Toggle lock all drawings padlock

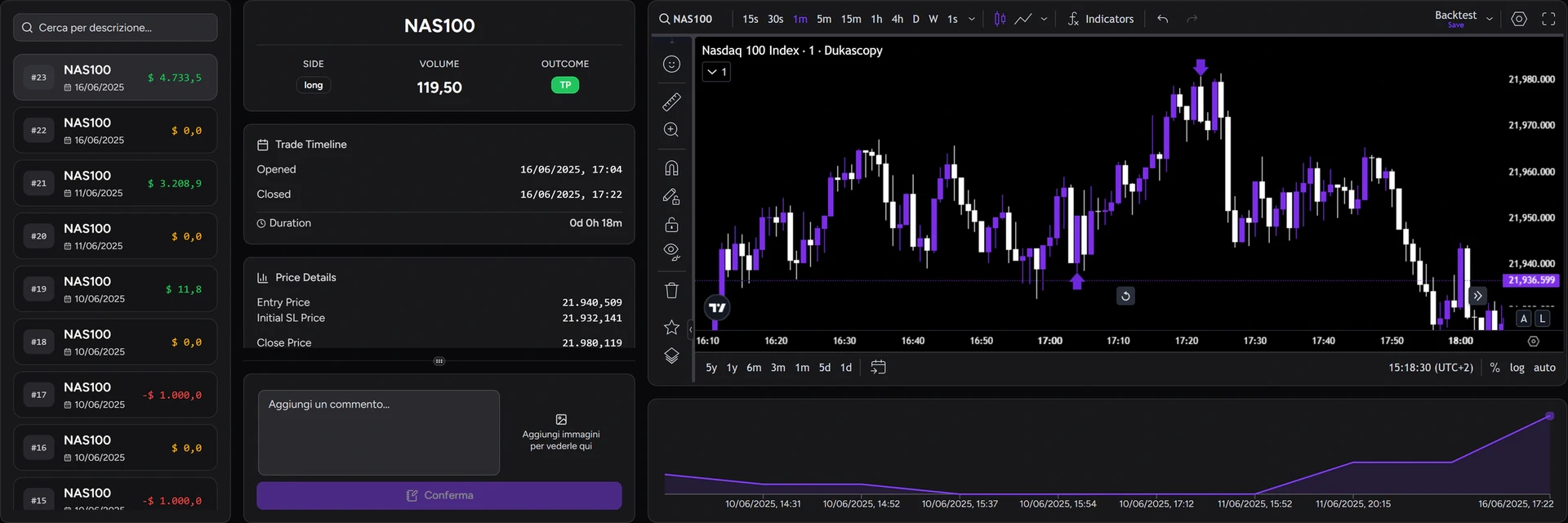click(x=671, y=224)
